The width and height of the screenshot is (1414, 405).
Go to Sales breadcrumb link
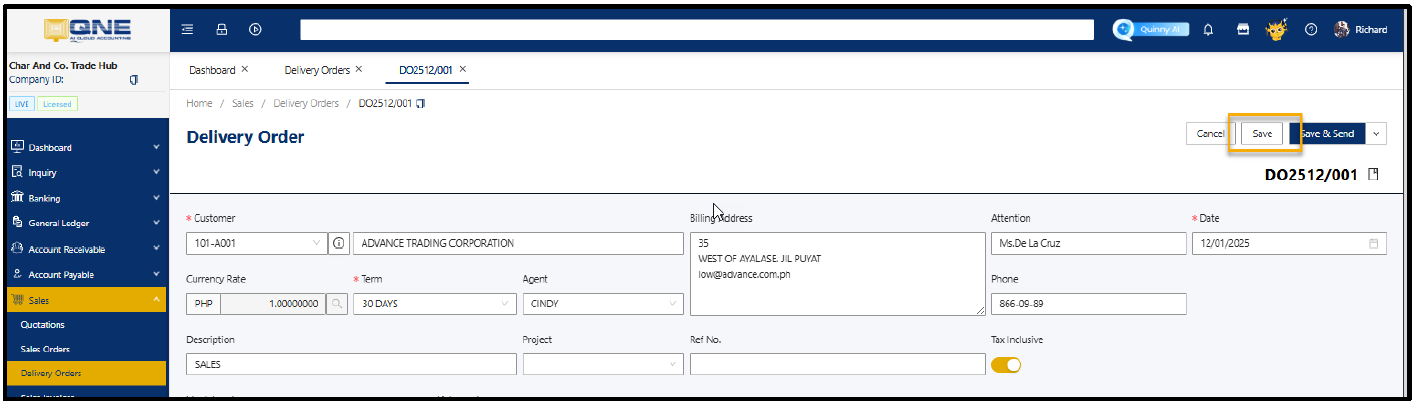pos(243,103)
